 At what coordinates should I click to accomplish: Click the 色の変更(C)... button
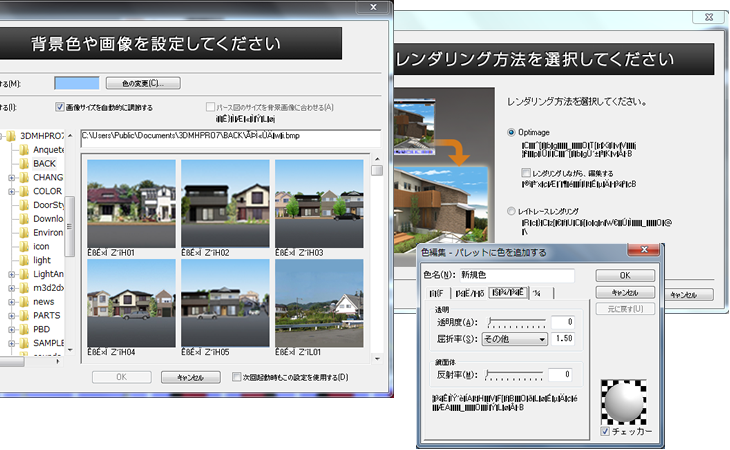[x=142, y=83]
